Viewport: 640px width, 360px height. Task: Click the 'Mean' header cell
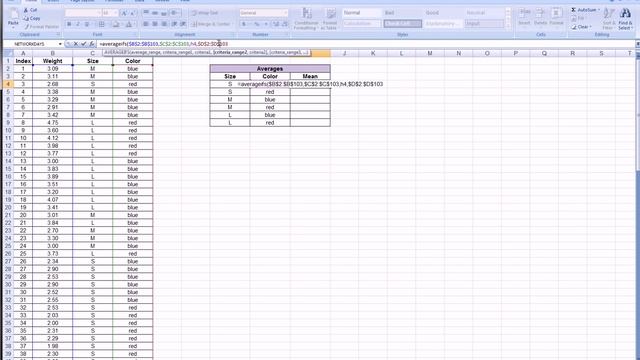(310, 76)
